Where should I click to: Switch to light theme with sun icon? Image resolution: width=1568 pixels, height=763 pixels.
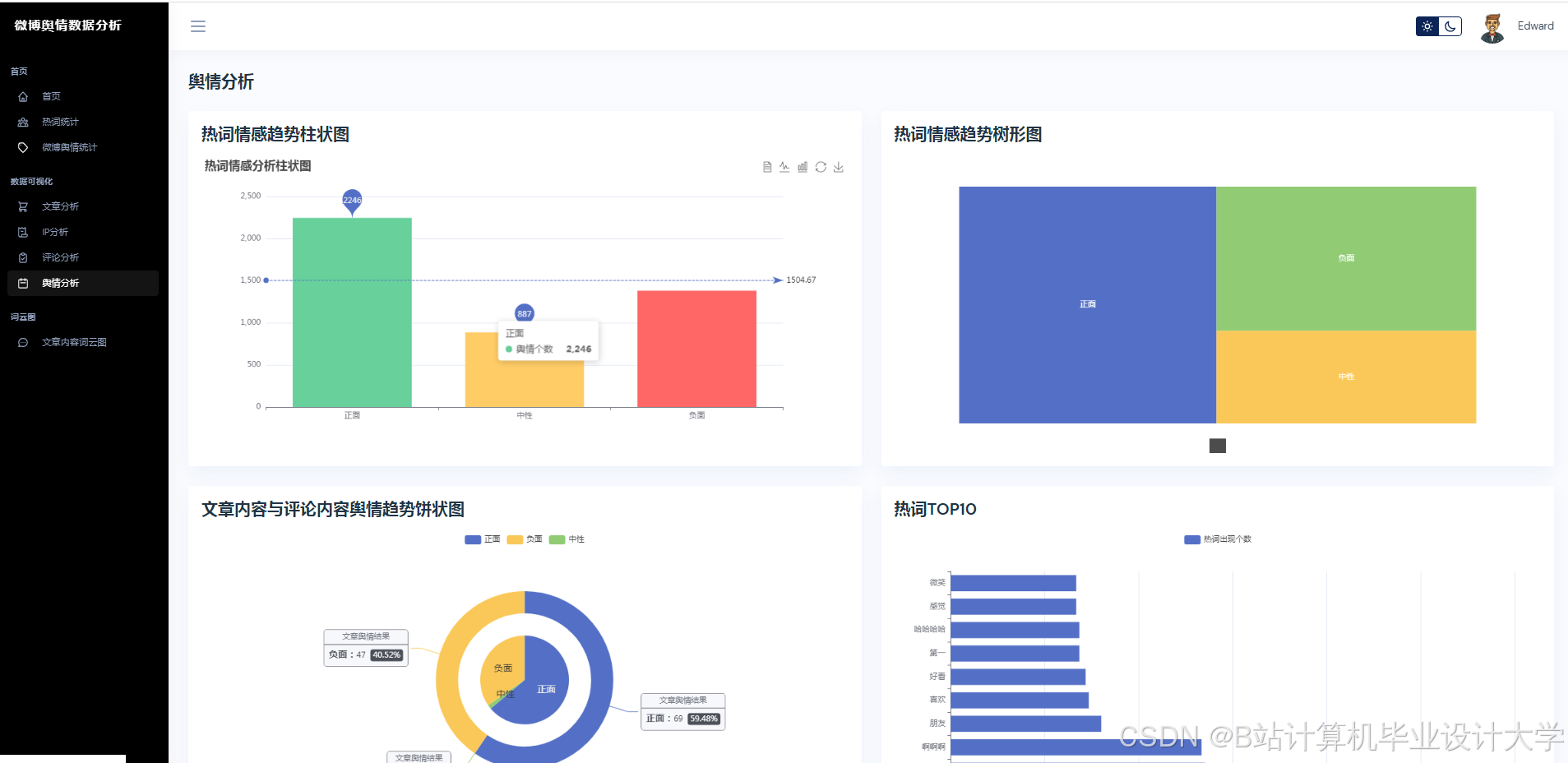1427,25
